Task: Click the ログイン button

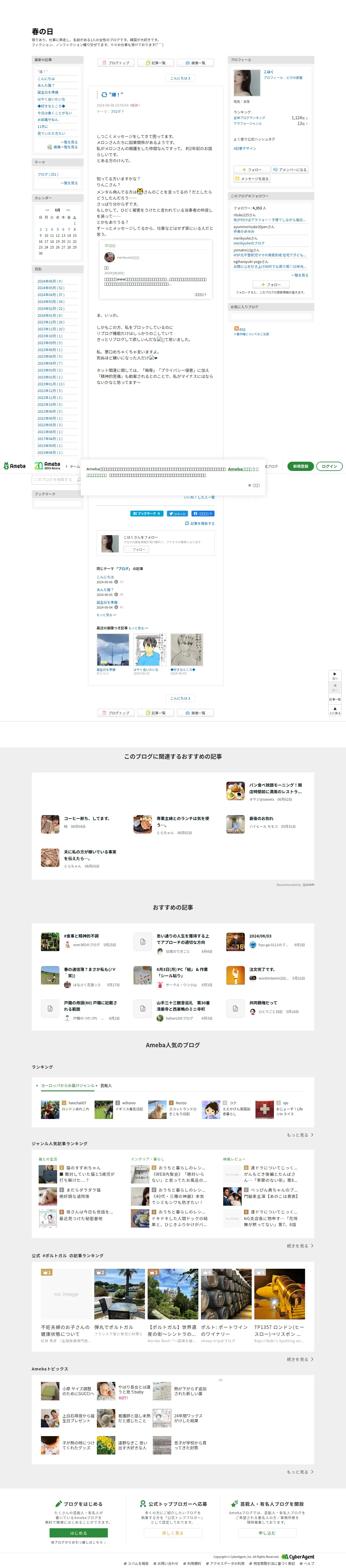Action: (330, 466)
